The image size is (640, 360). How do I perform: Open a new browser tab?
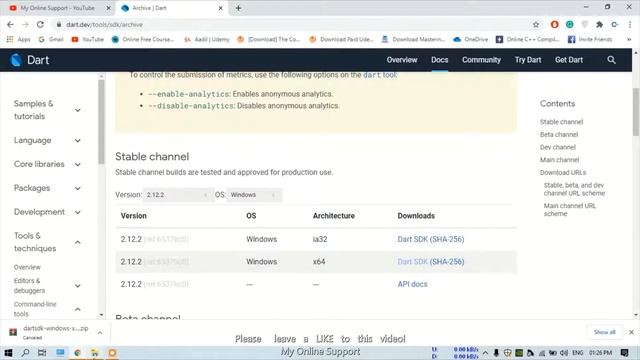pos(238,8)
